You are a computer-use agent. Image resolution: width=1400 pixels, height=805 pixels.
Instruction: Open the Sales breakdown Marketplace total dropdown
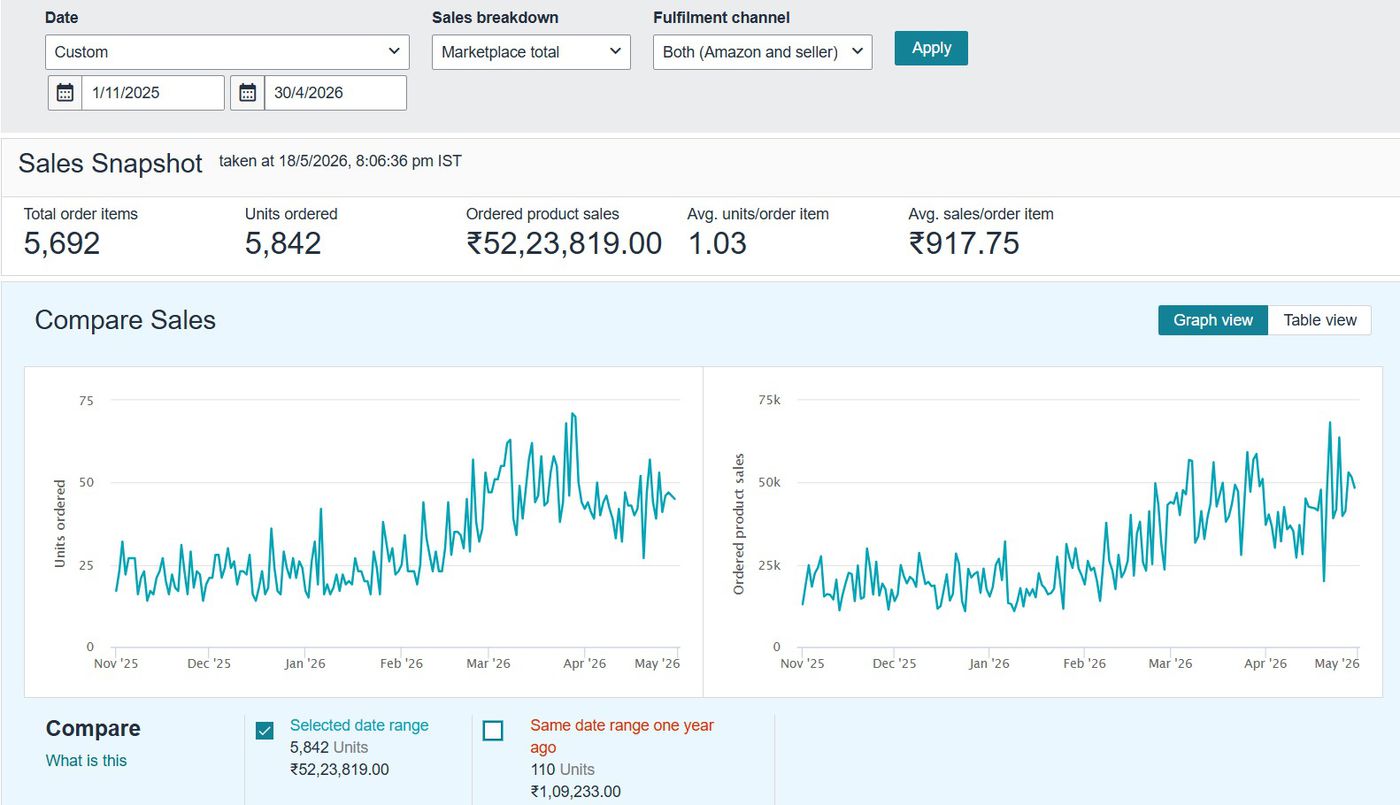tap(531, 52)
